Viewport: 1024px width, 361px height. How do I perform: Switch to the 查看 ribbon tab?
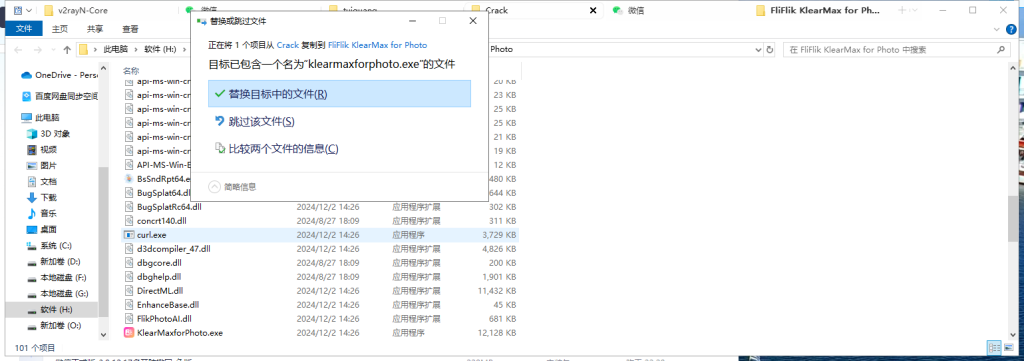(130, 29)
